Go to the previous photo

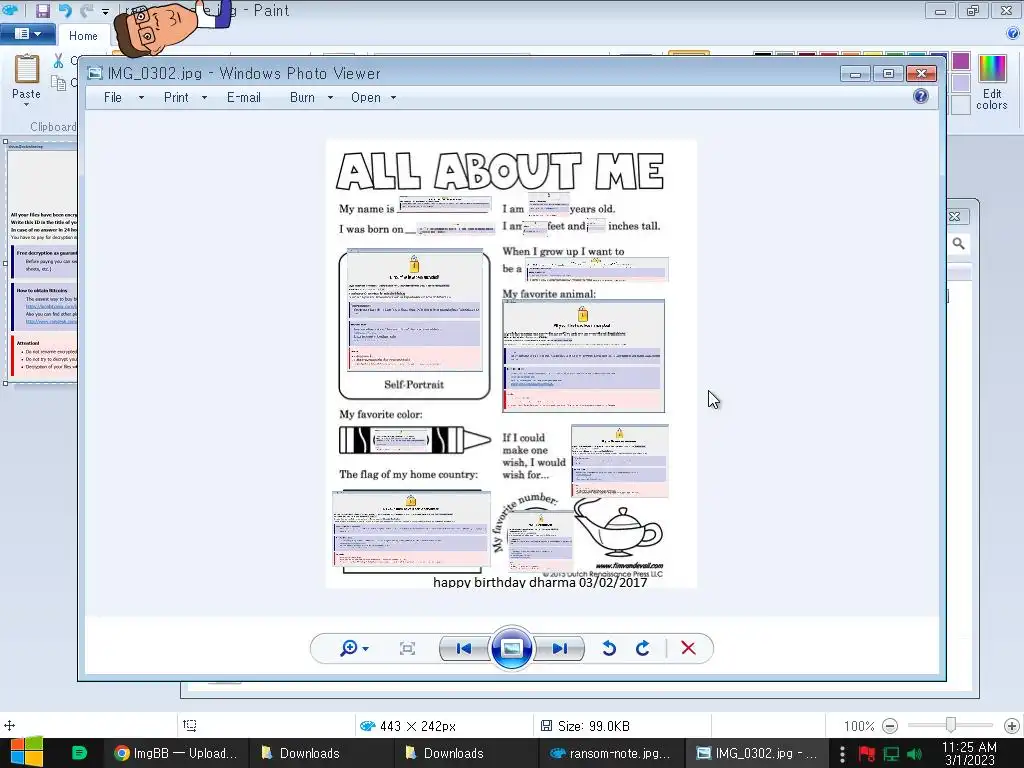coord(464,648)
